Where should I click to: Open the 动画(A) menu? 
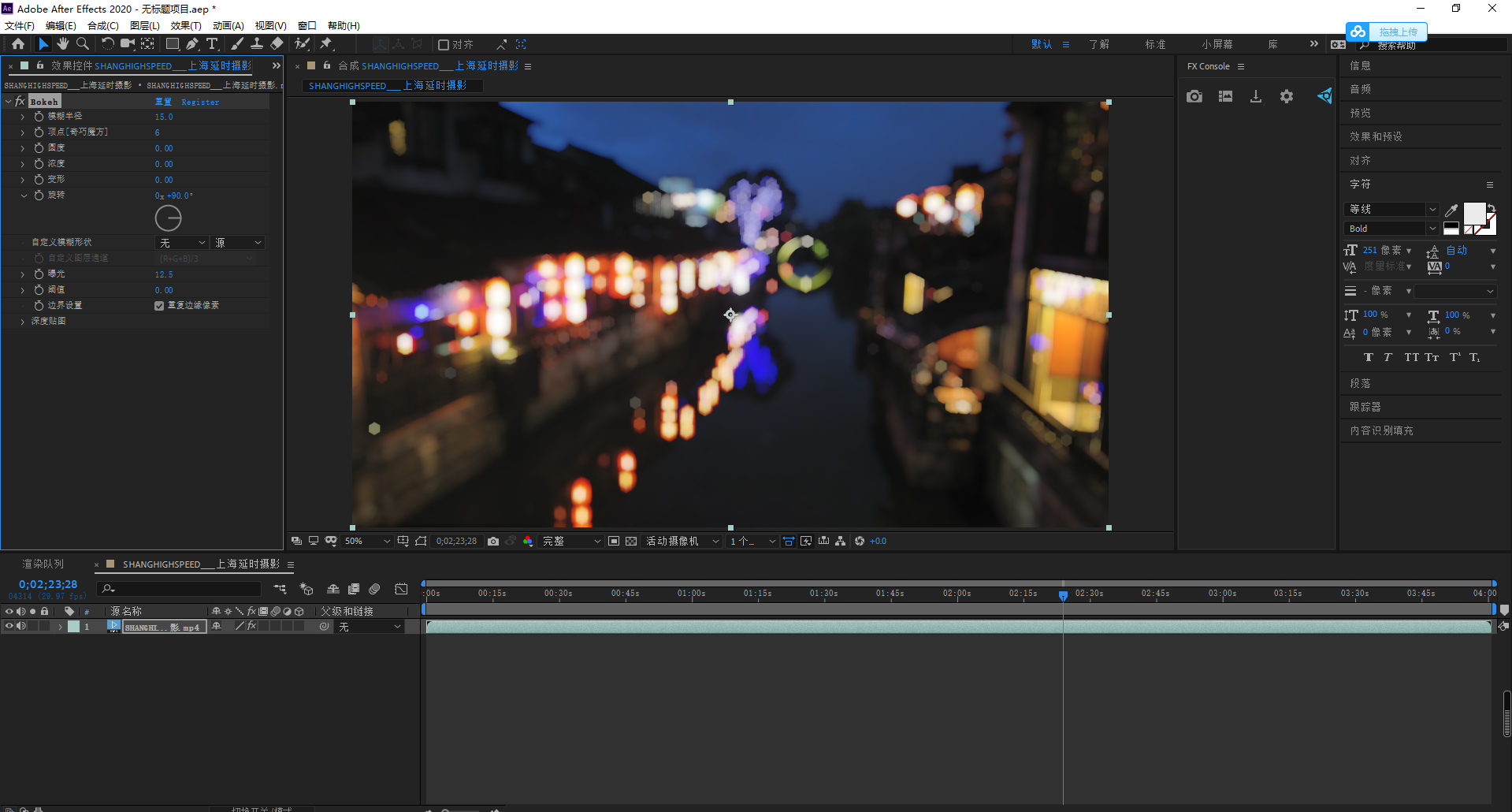click(x=228, y=26)
